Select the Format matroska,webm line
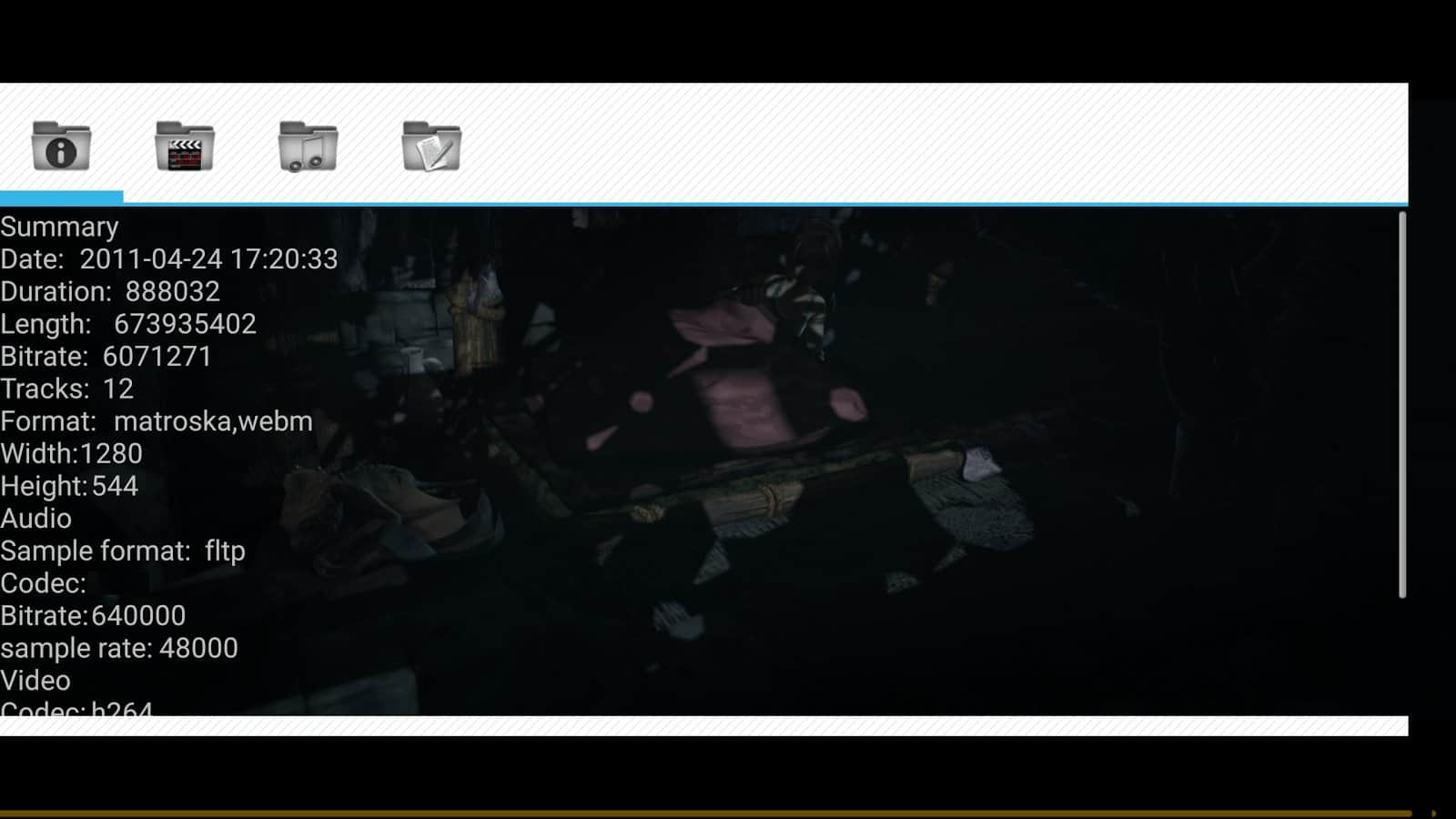This screenshot has height=819, width=1456. [157, 421]
